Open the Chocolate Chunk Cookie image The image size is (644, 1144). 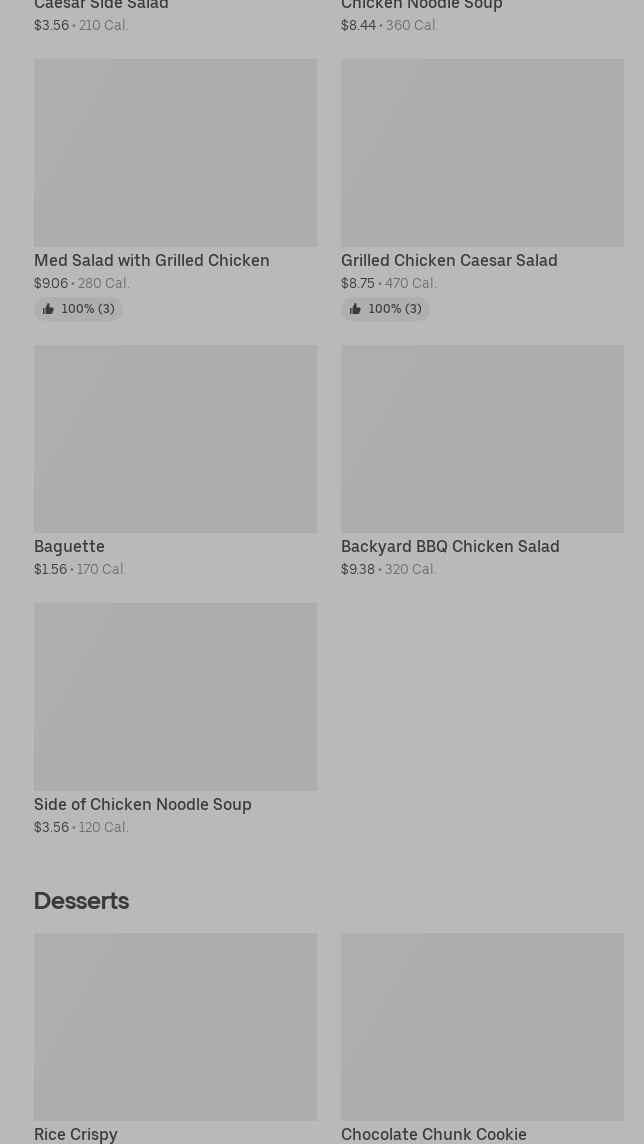tap(482, 1027)
